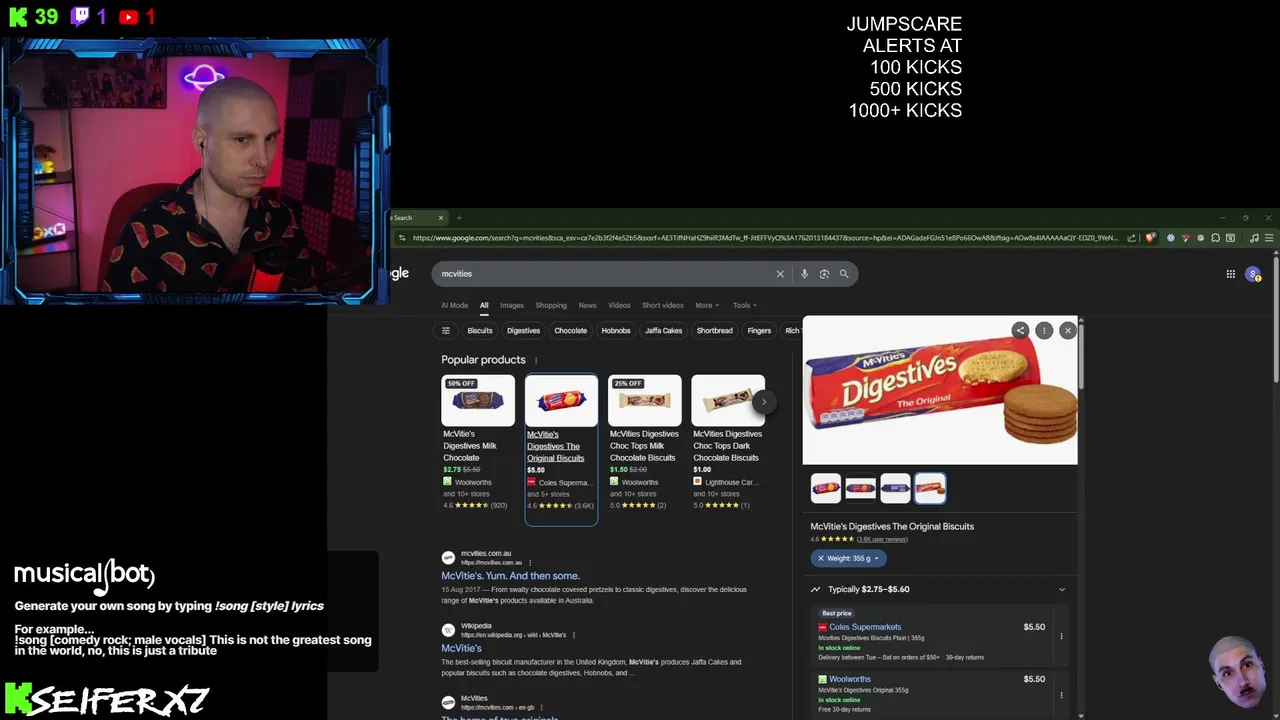
Task: Switch to Short videos tab
Action: 663,305
